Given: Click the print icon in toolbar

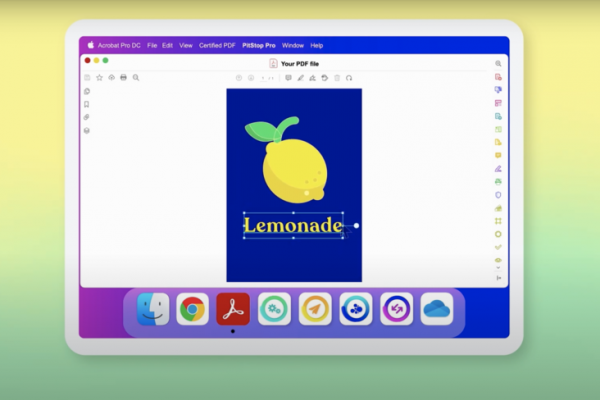Looking at the screenshot, I should [123, 77].
